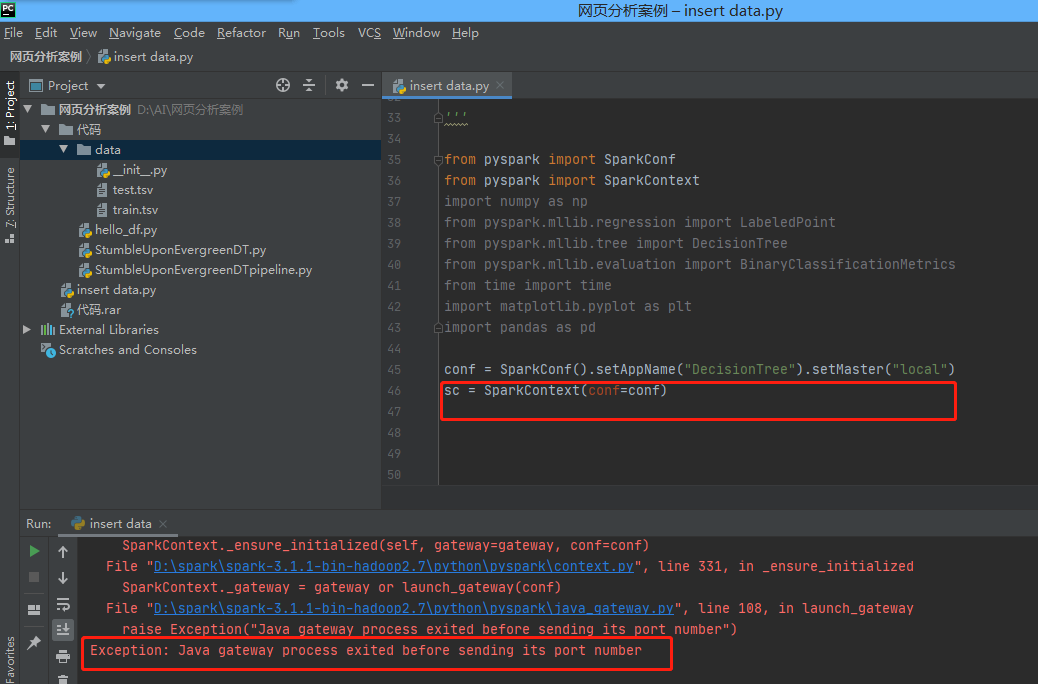The height and width of the screenshot is (684, 1038).
Task: Open the 7: Structure tool window strip
Action: pyautogui.click(x=9, y=205)
